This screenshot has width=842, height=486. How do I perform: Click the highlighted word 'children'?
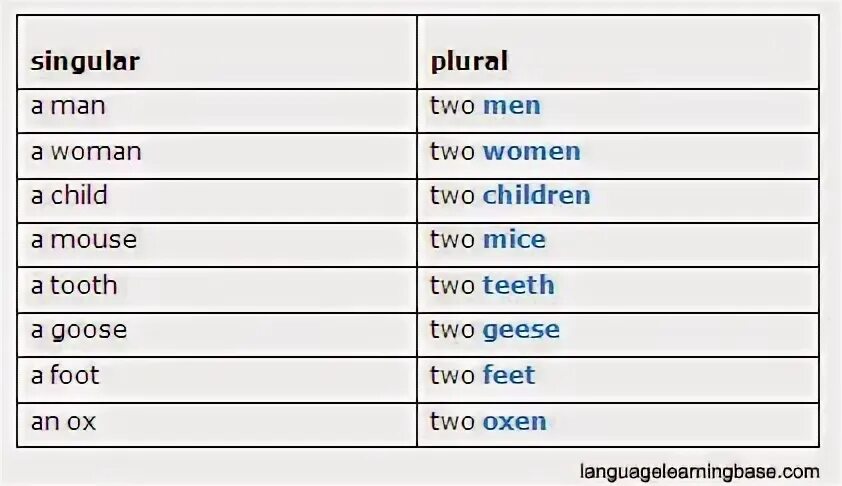[536, 195]
